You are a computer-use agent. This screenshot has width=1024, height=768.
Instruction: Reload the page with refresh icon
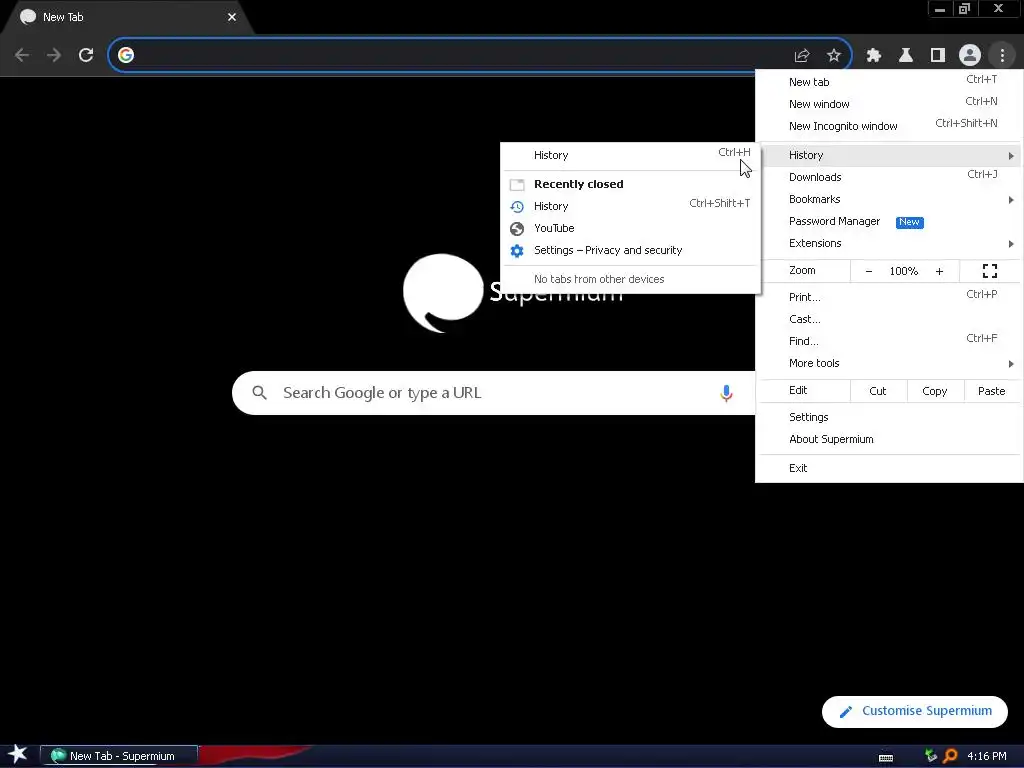(86, 55)
